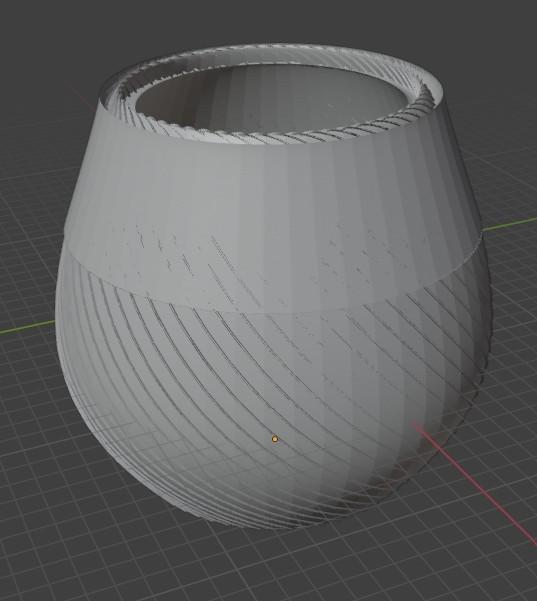The width and height of the screenshot is (537, 601).
Task: Click the green Y axis line left of vase
Action: tap(27, 327)
